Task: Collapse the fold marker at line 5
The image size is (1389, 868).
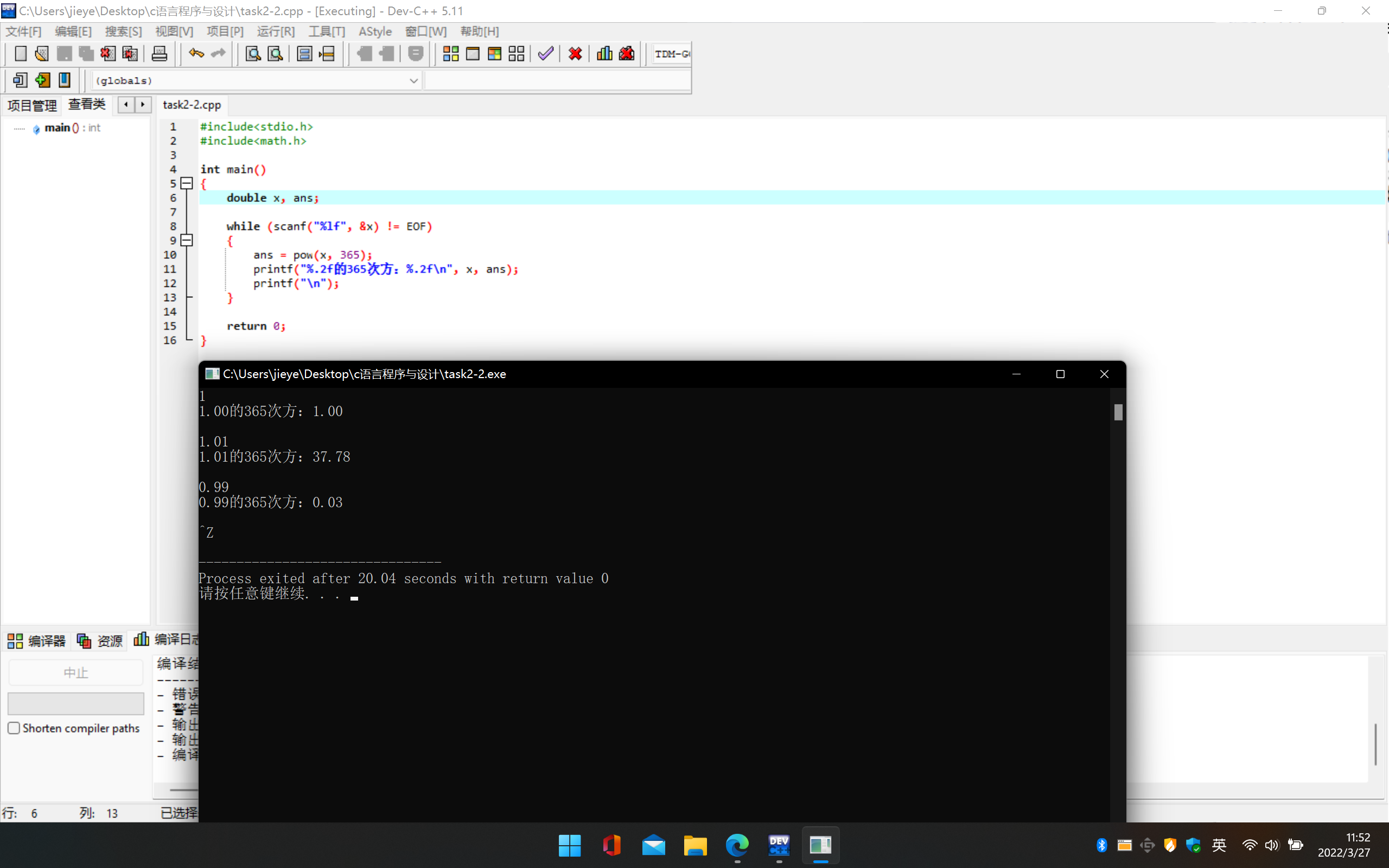Action: click(x=187, y=183)
